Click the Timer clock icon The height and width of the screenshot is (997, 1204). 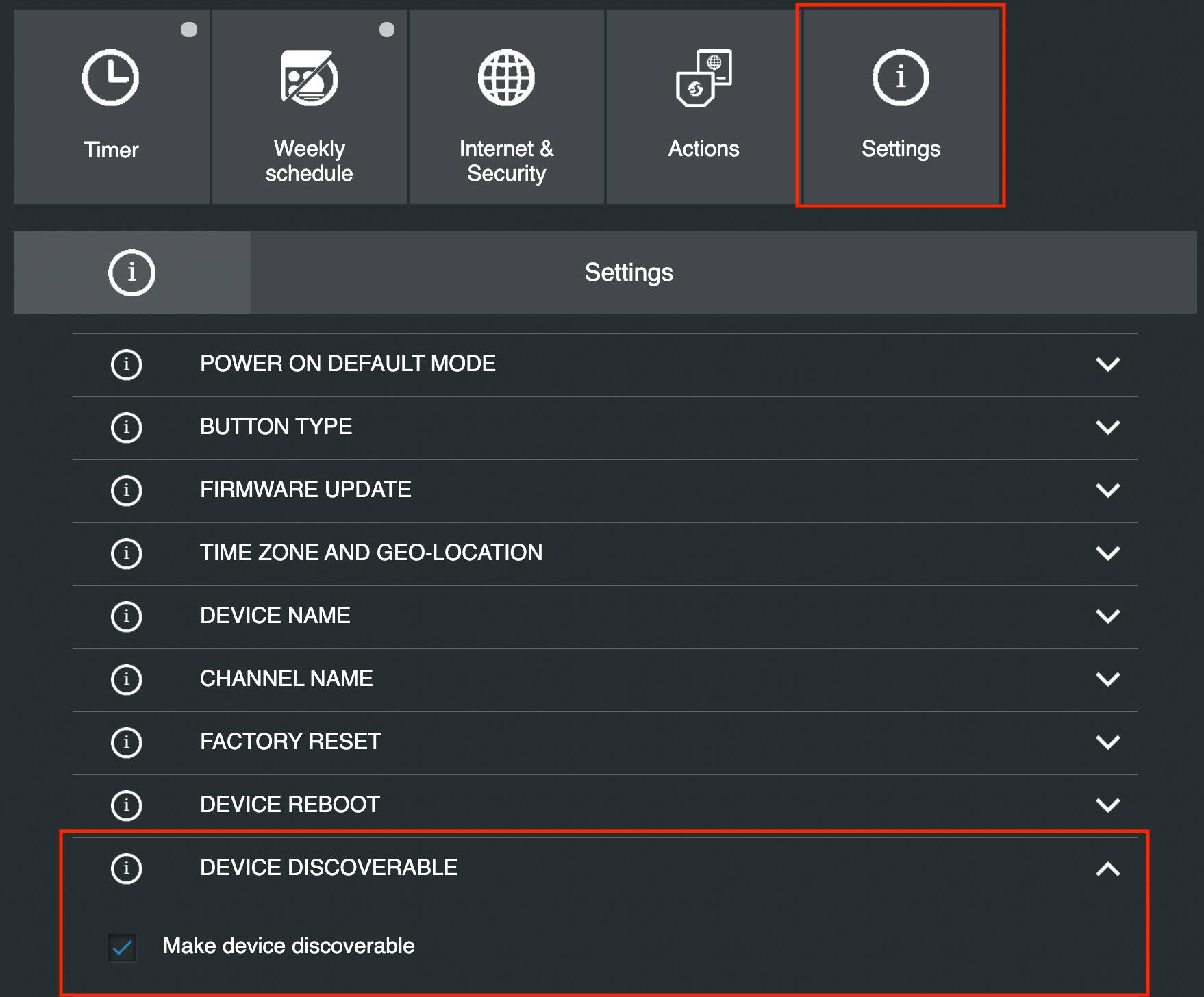pyautogui.click(x=110, y=78)
